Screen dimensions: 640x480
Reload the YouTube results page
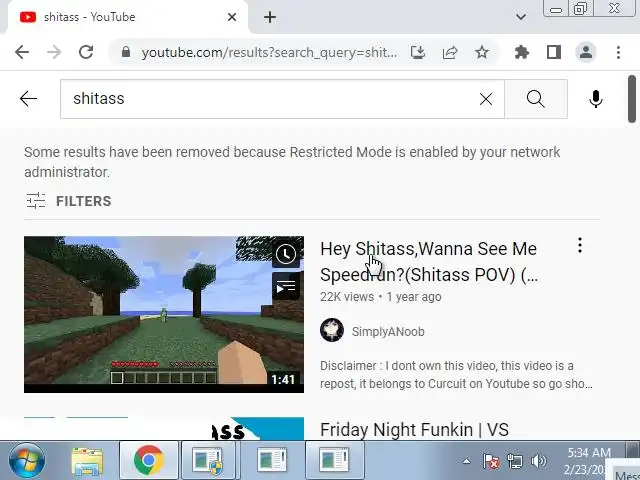pyautogui.click(x=86, y=52)
